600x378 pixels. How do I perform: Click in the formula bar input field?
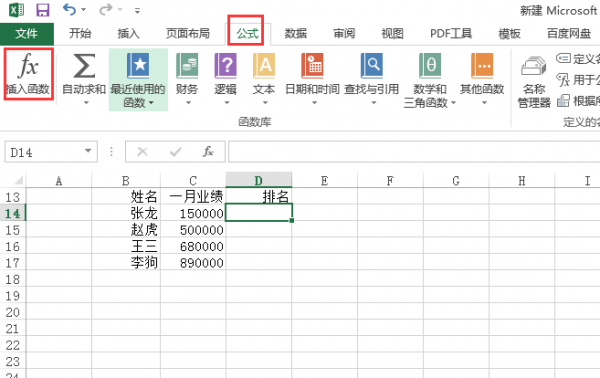414,152
